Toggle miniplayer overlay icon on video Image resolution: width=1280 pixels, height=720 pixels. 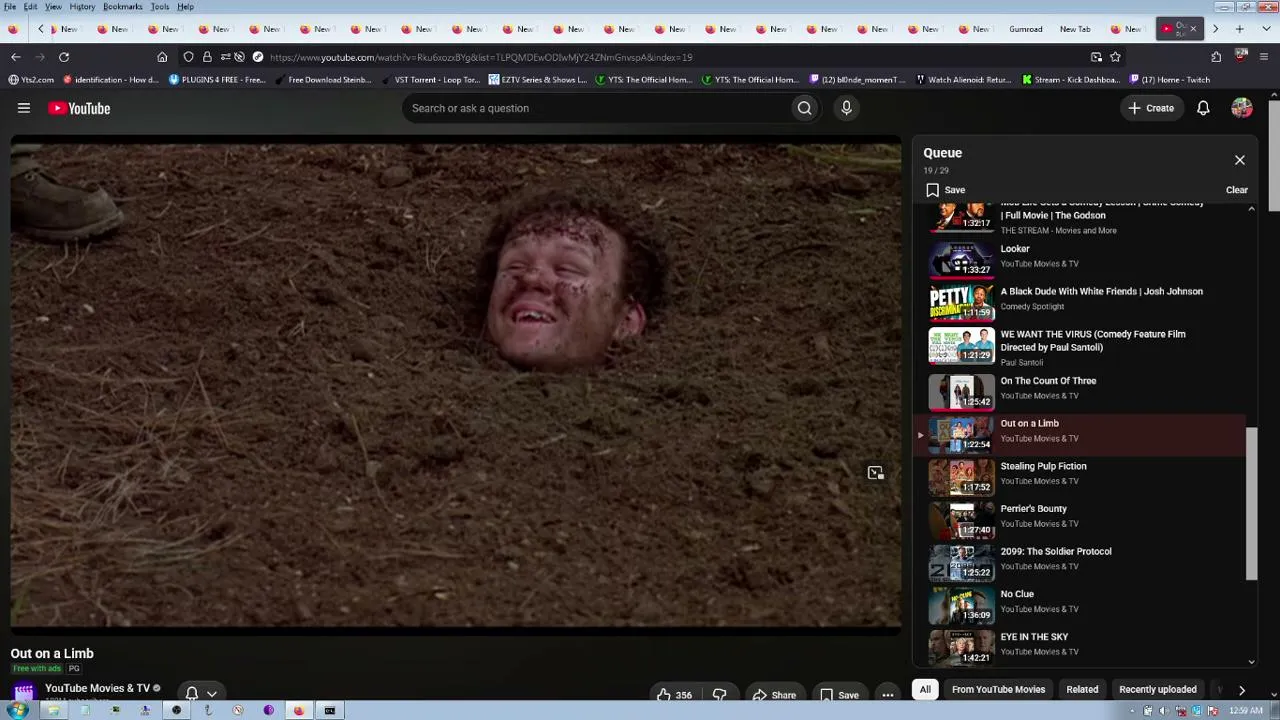[x=875, y=473]
